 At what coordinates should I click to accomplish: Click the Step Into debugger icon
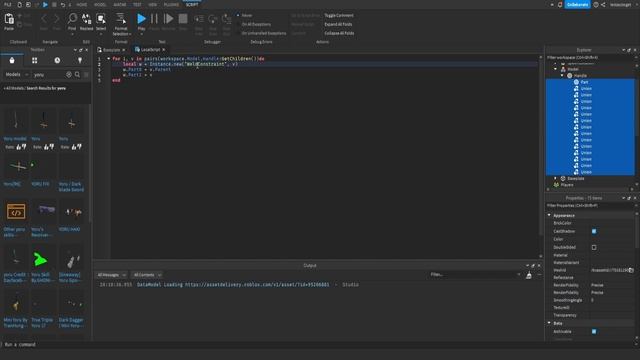(x=199, y=19)
